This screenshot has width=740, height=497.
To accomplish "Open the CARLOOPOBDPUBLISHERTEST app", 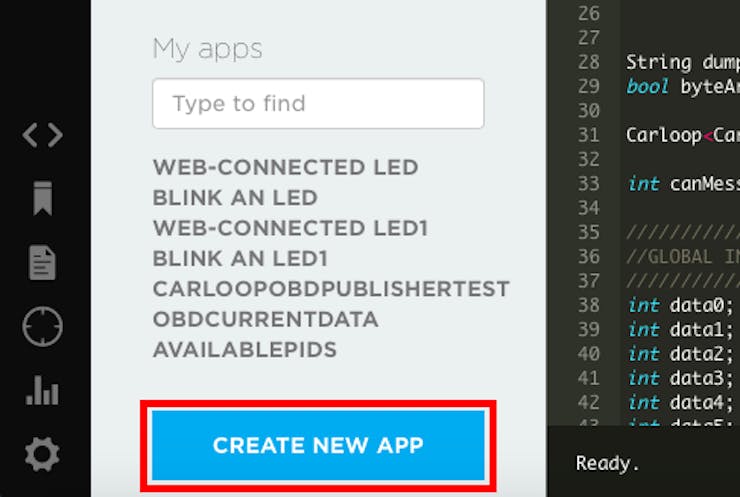I will (x=331, y=289).
